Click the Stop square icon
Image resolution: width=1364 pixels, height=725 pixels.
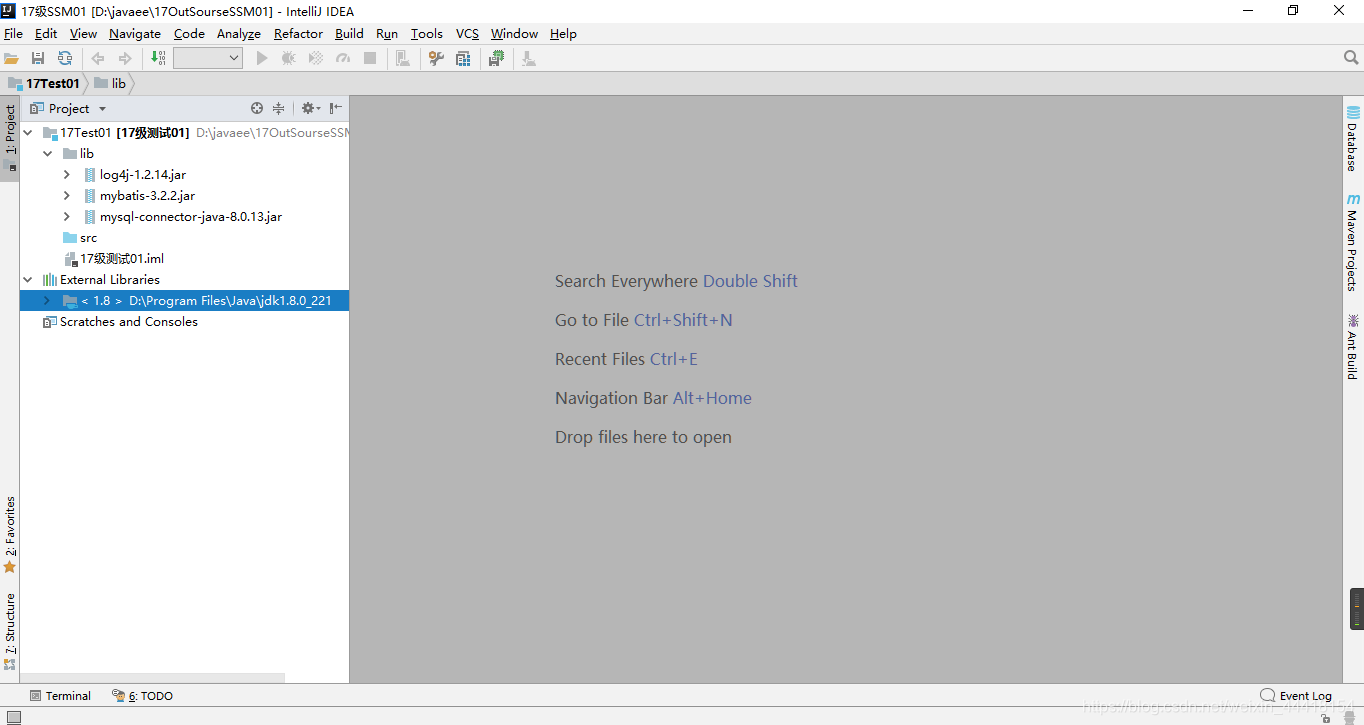[x=370, y=59]
